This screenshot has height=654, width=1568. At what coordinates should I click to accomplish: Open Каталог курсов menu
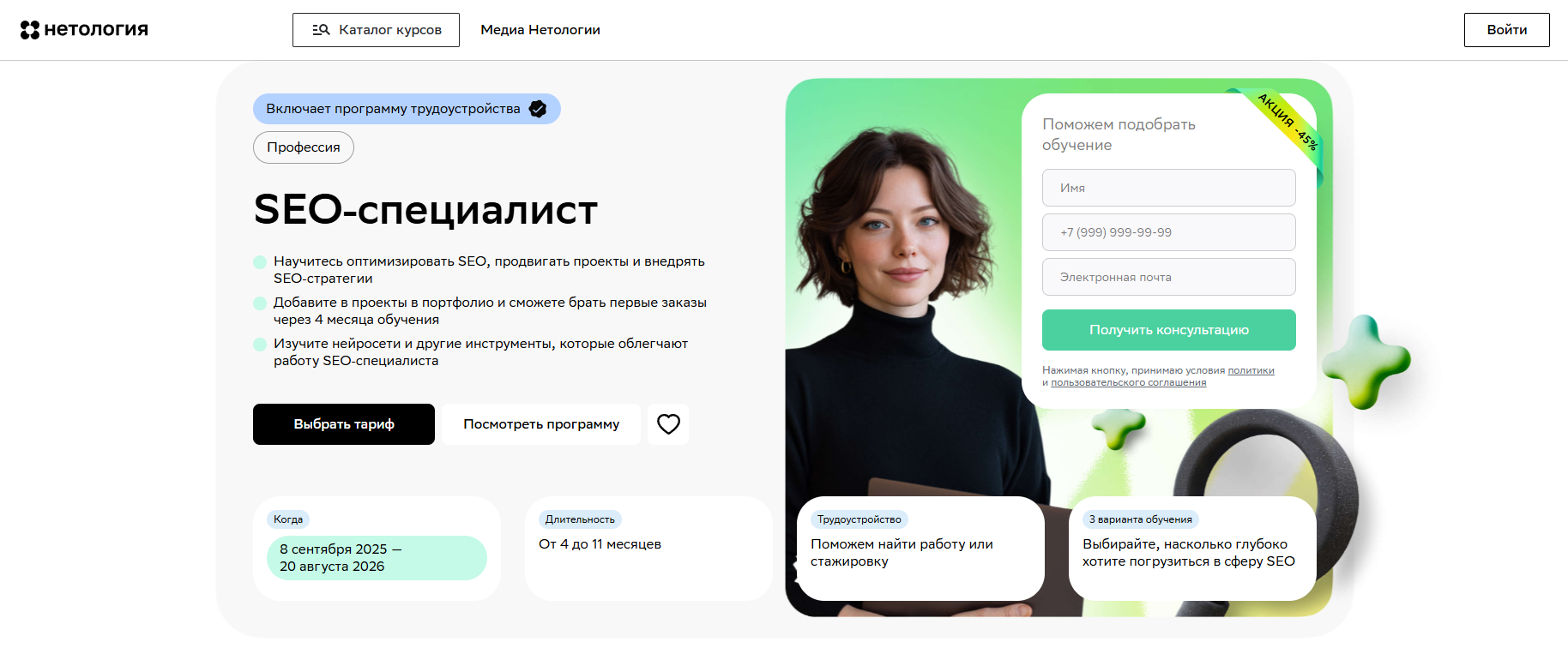coord(376,30)
